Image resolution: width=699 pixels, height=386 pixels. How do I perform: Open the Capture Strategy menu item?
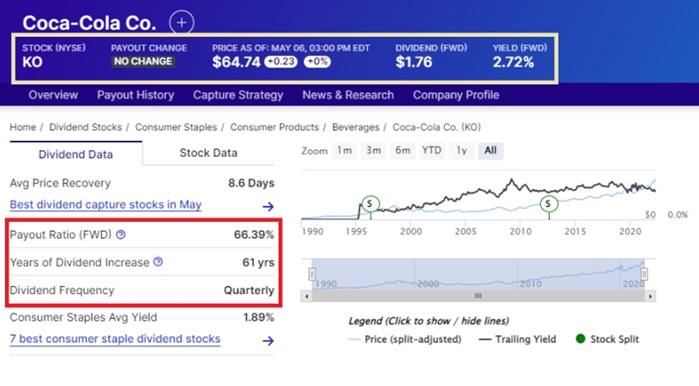(x=238, y=95)
